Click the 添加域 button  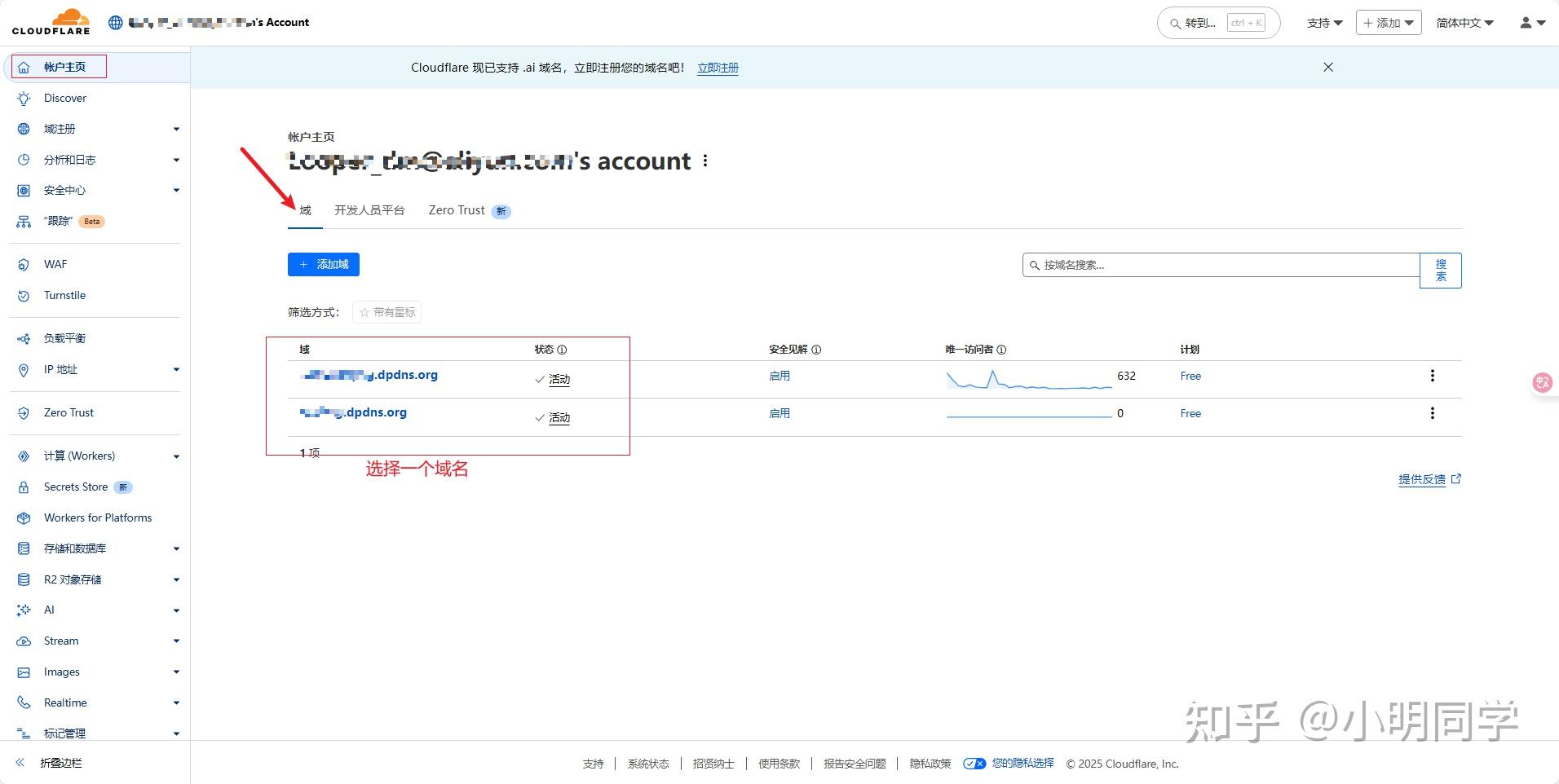[323, 264]
